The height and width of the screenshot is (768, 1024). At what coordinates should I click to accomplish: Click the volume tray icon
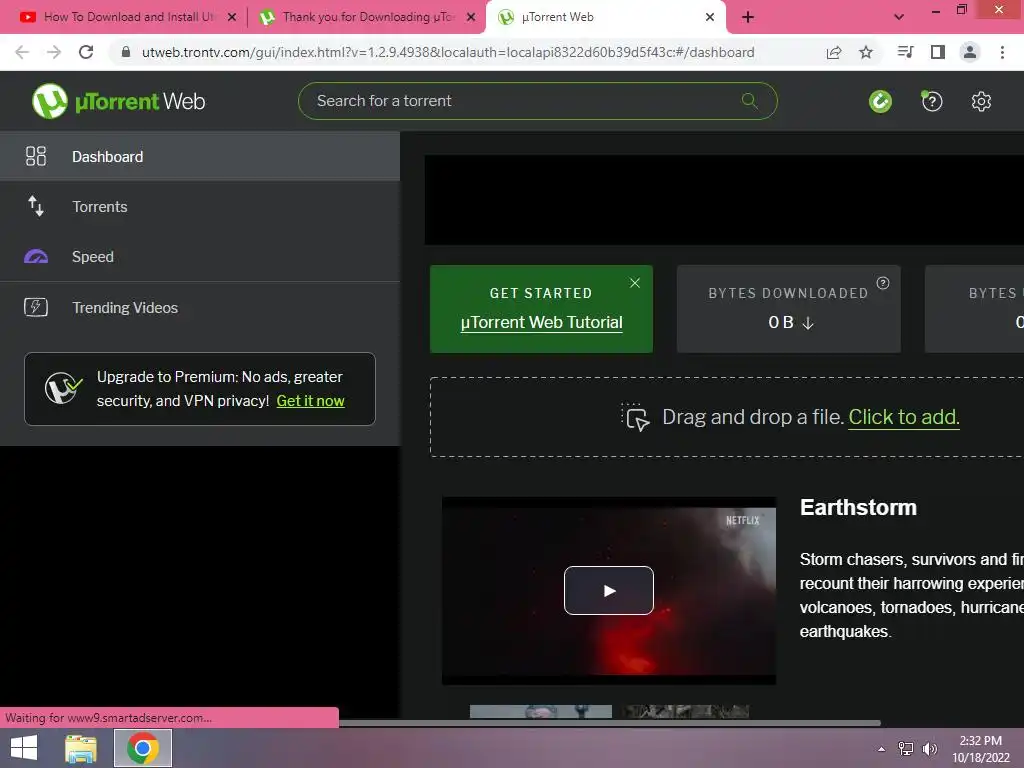pyautogui.click(x=929, y=749)
